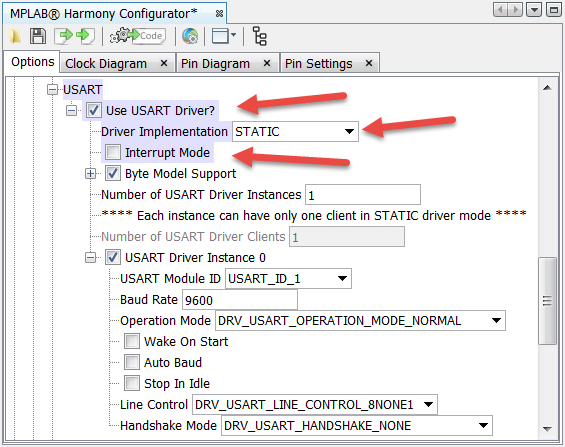Close the Pin Diagram tab

click(267, 63)
